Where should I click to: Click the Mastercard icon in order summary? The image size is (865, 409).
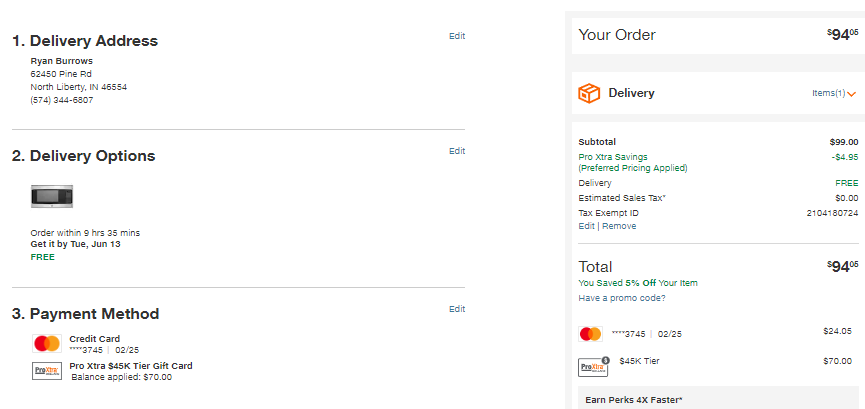click(x=590, y=334)
